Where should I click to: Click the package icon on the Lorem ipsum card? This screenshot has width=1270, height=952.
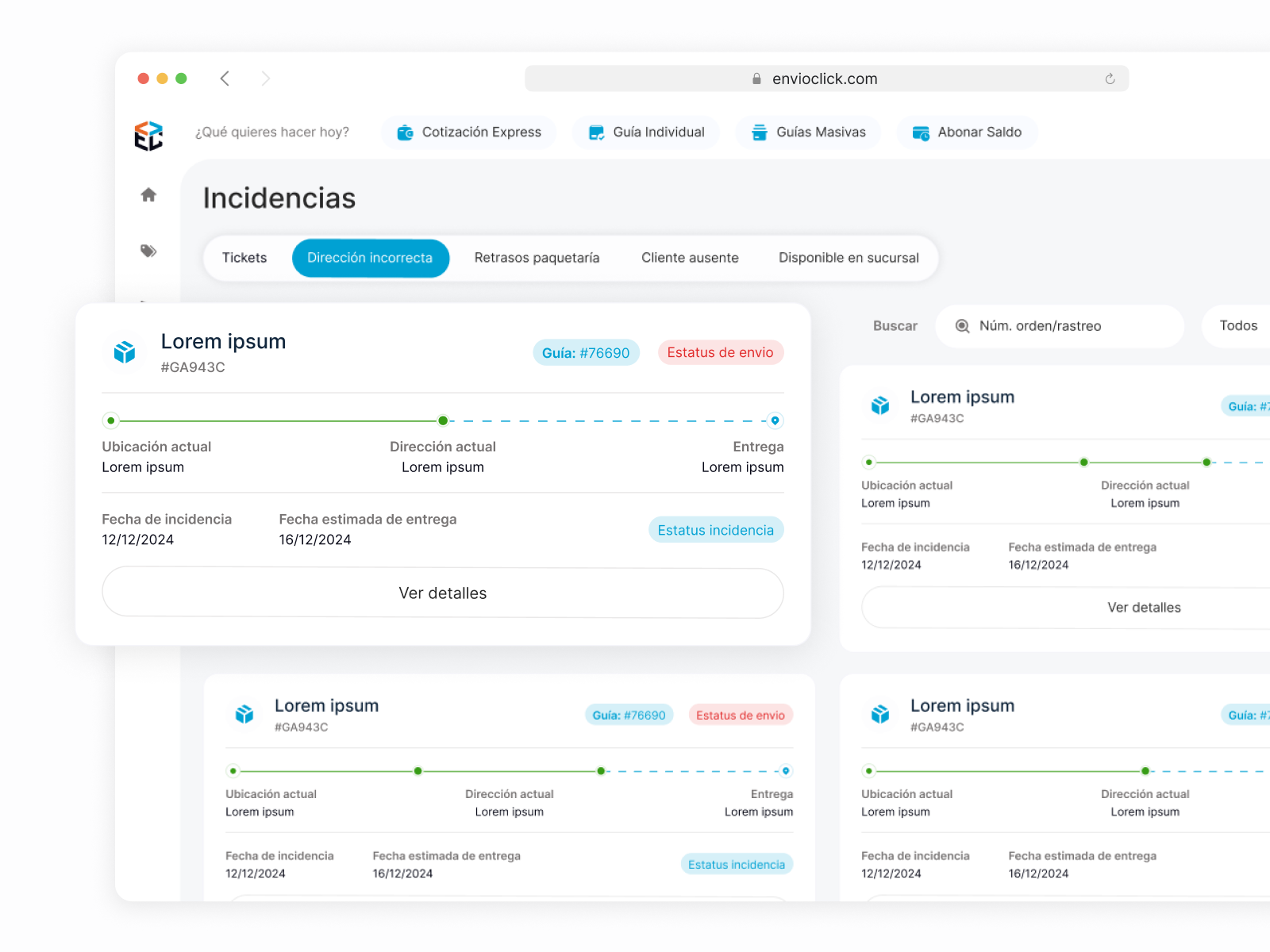124,351
